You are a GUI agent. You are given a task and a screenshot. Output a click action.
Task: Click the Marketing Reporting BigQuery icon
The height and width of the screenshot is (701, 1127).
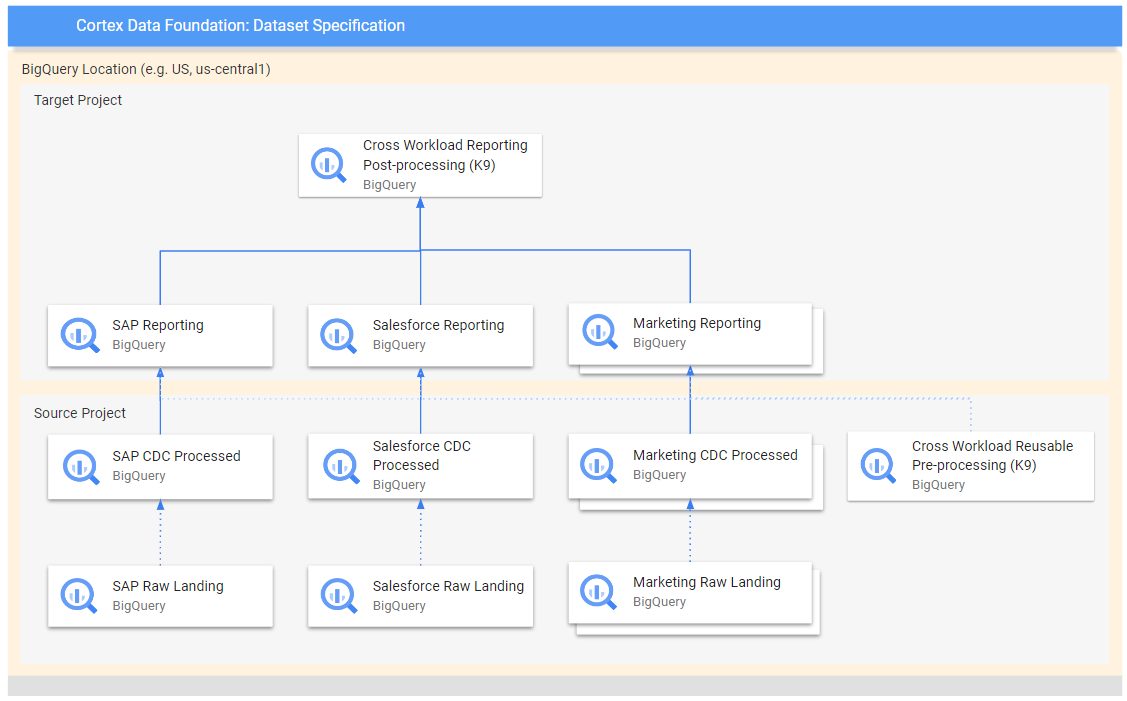click(x=599, y=332)
